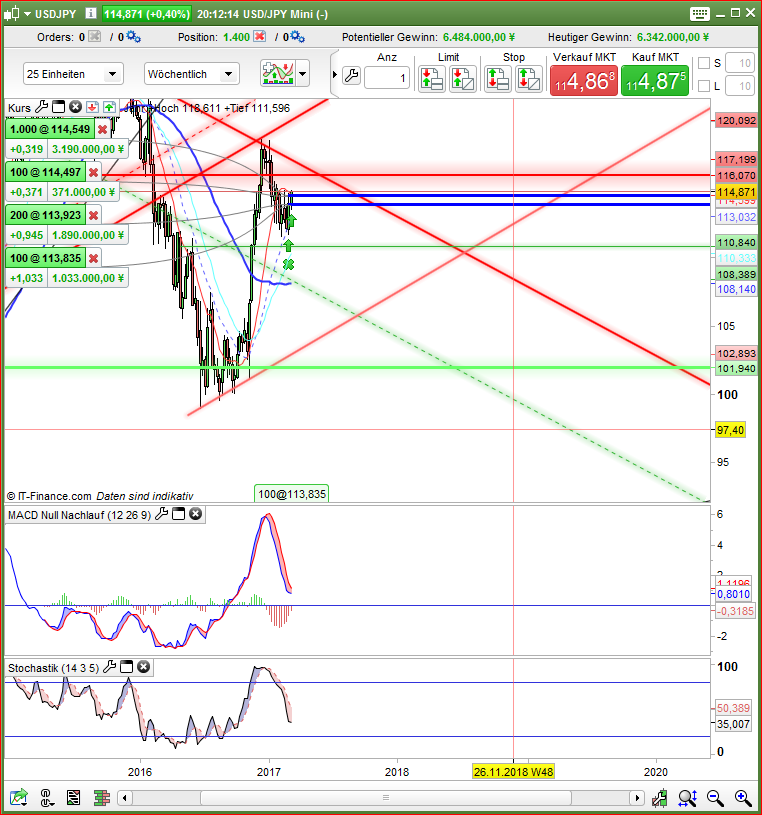Click the +0,945 gain label
This screenshot has width=762, height=815.
[27, 235]
